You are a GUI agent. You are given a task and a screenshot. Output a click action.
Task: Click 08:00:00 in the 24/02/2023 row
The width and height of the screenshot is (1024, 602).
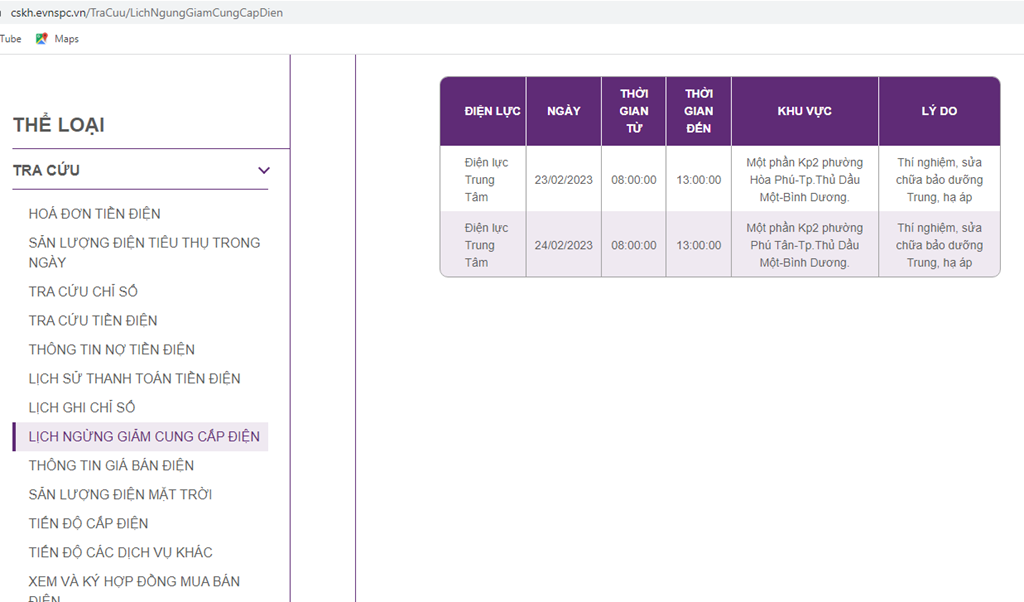point(633,246)
